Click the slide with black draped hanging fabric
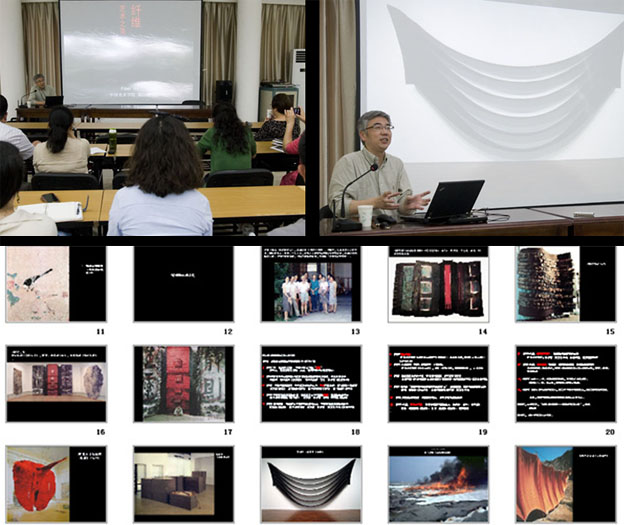Screen dimensions: 624x525 coord(311,484)
